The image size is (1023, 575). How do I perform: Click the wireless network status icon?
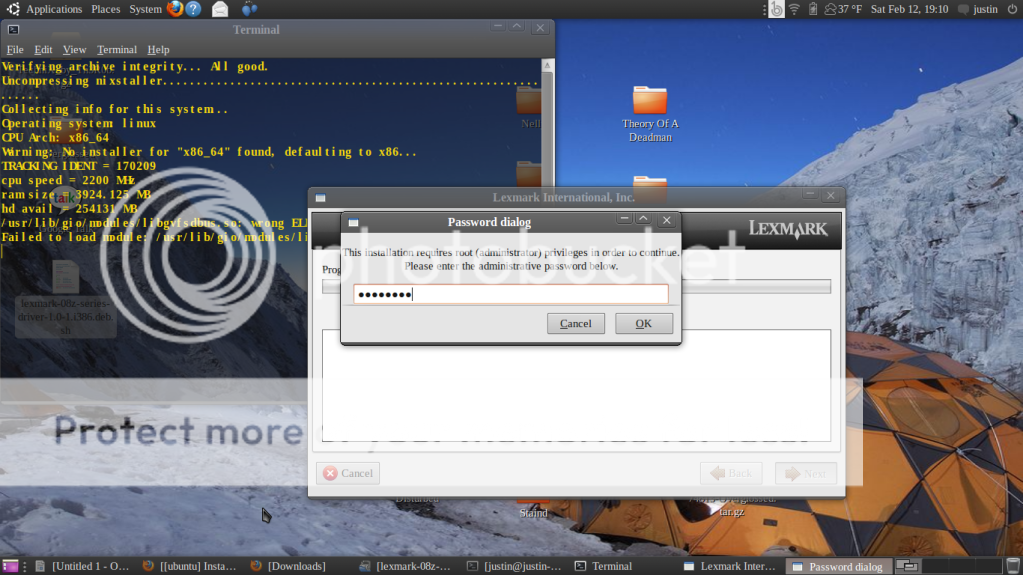(x=794, y=9)
